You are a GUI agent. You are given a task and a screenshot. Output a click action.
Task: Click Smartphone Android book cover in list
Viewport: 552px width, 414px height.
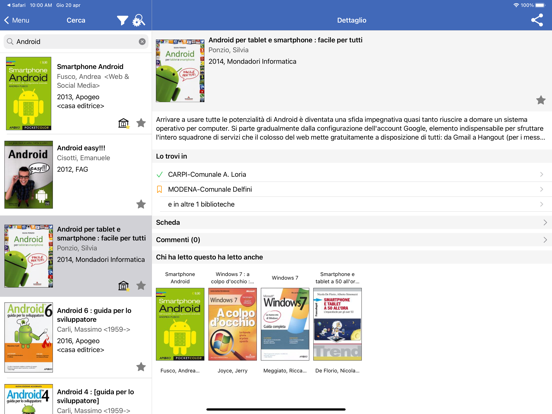[x=29, y=94]
